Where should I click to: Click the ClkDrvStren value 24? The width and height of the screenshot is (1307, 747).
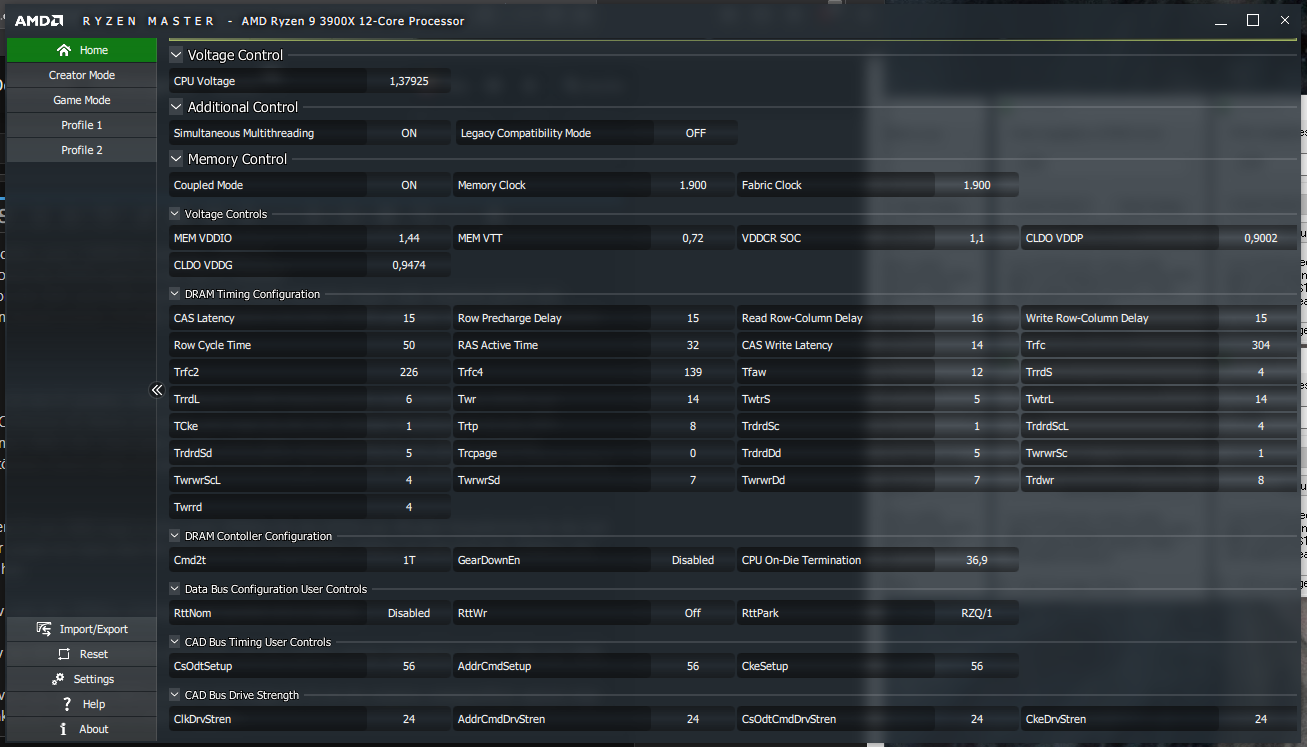point(409,719)
